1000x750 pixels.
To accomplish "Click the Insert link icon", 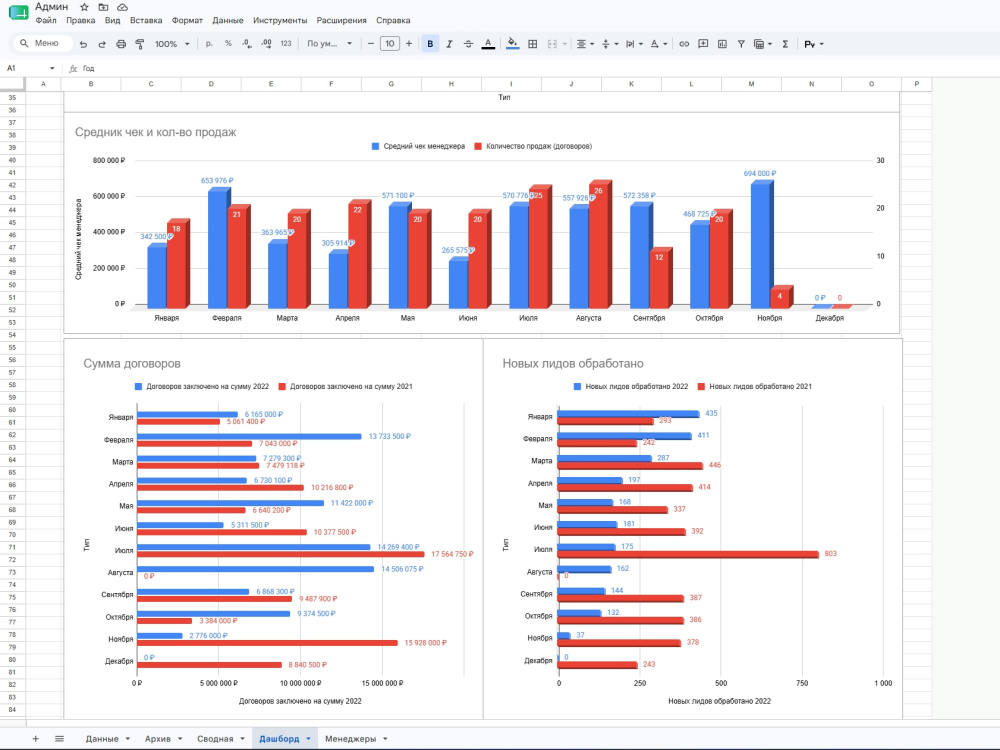I will [684, 44].
